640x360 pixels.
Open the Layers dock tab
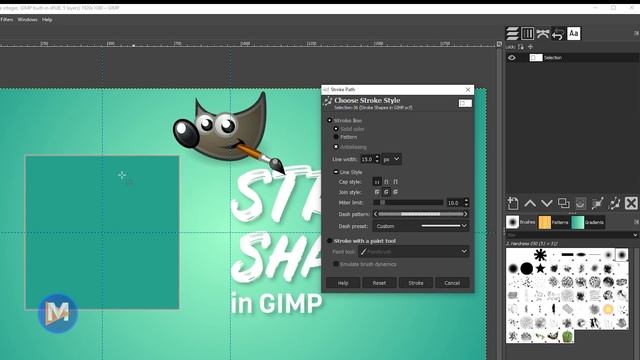coord(512,33)
